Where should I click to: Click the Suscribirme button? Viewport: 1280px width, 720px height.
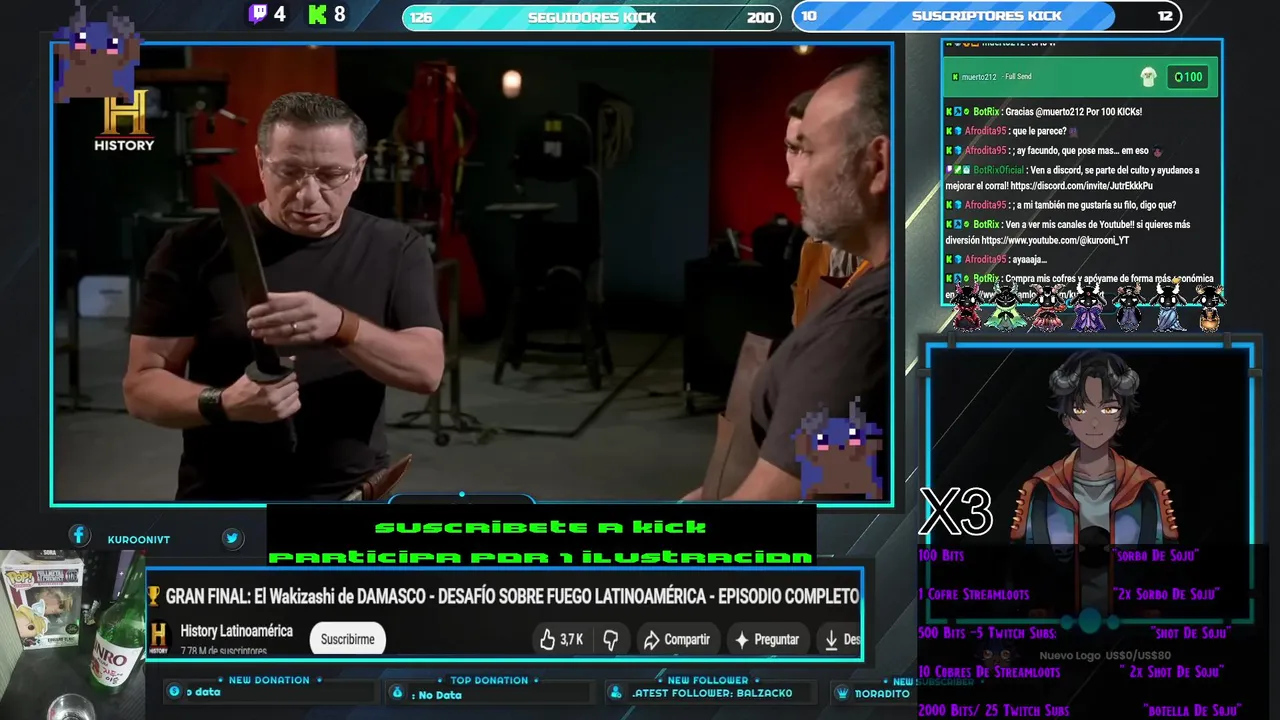[x=347, y=639]
